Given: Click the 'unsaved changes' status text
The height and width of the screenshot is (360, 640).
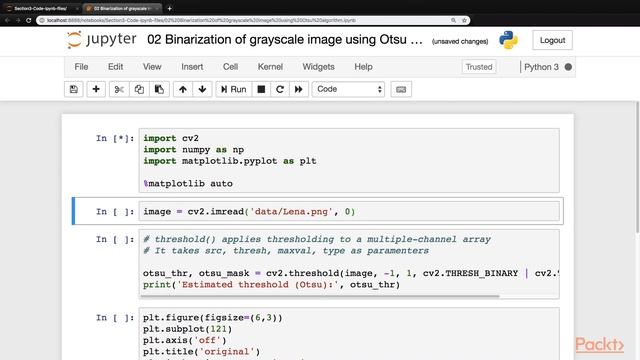Looking at the screenshot, I should point(460,41).
